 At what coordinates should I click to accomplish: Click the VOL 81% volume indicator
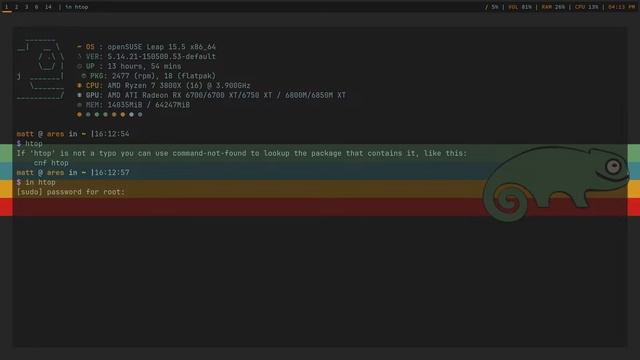click(520, 7)
